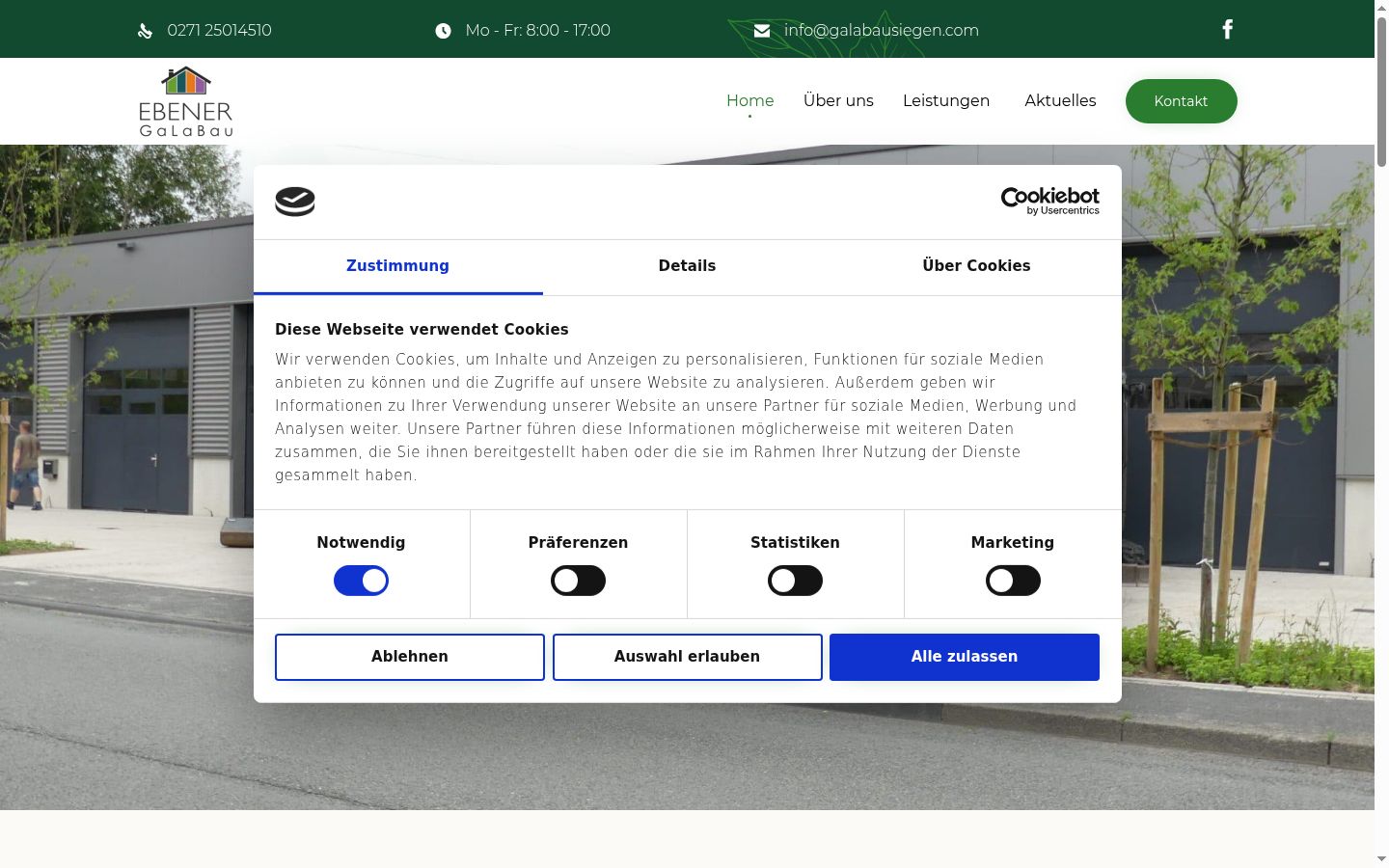Switch to the Über Cookies tab

point(976,266)
